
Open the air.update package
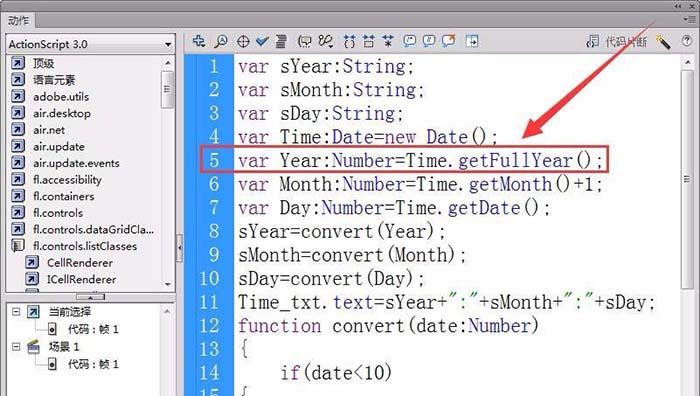[58, 146]
